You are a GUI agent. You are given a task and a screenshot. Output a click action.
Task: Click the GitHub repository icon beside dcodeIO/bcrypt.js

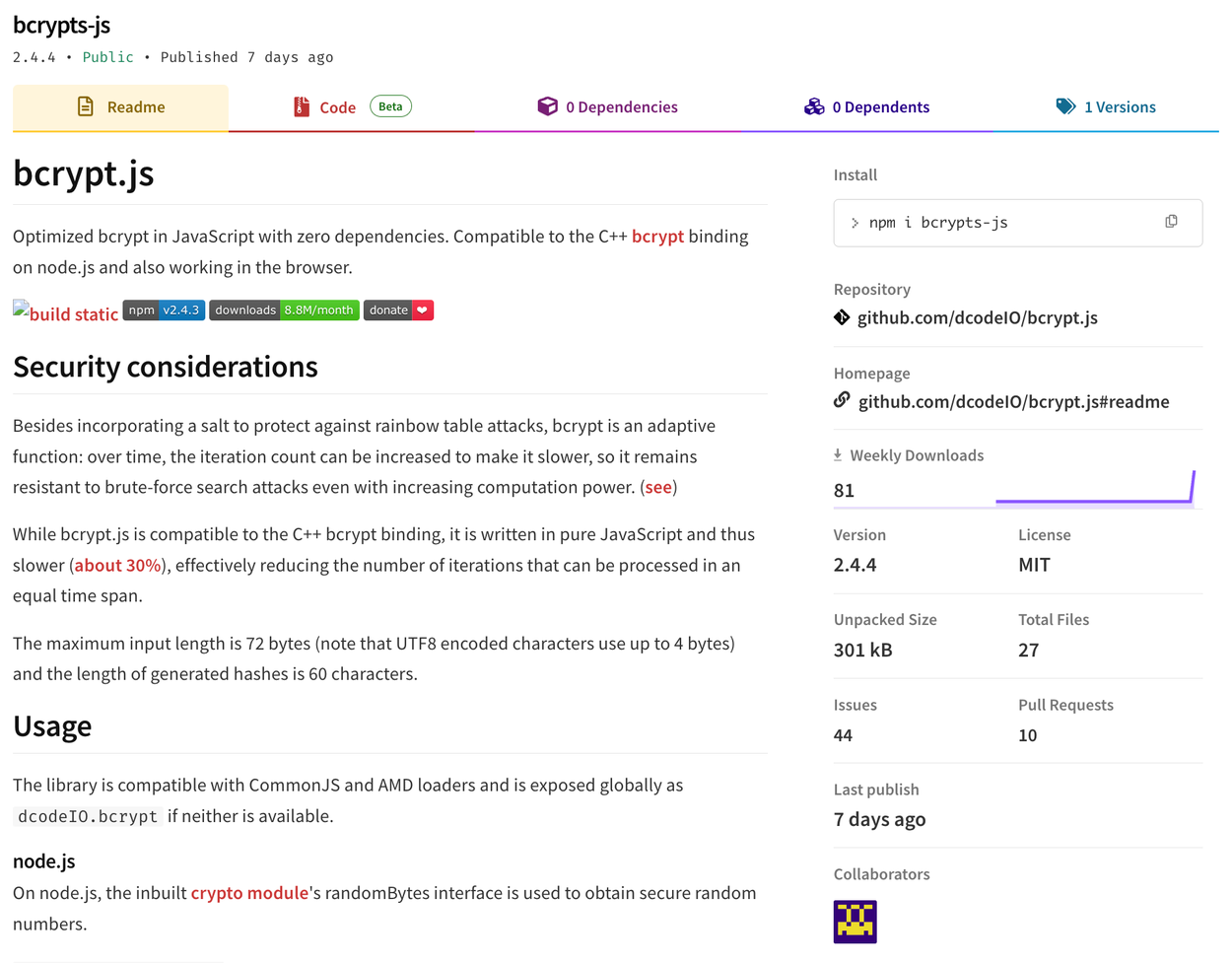[841, 317]
